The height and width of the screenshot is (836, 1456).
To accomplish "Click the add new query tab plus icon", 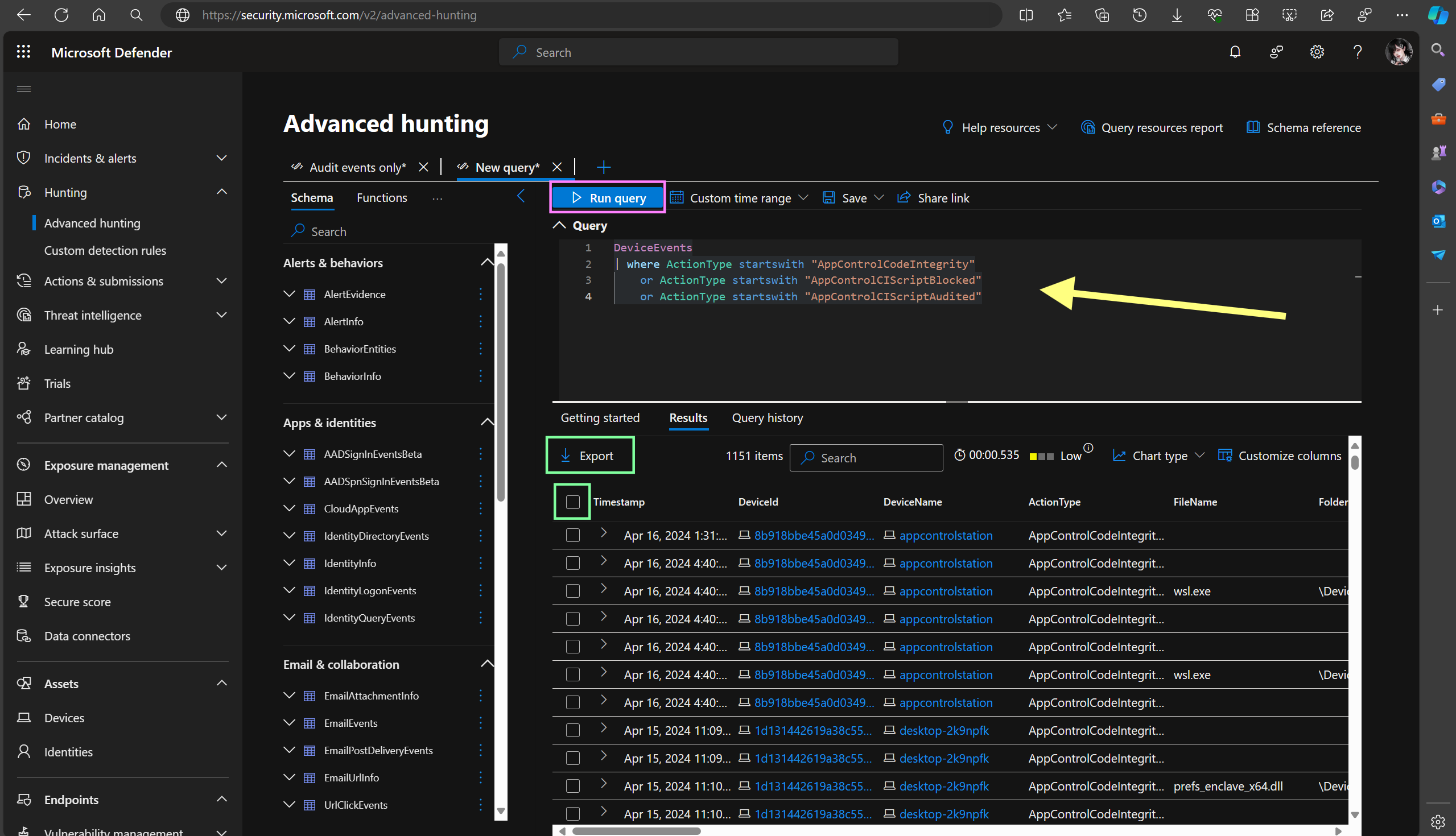I will [604, 168].
